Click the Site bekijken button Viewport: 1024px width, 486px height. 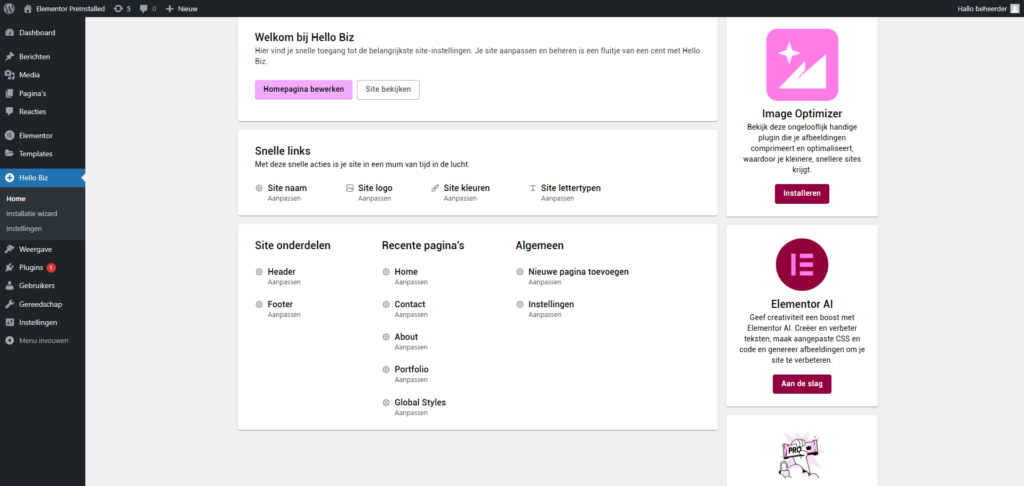[388, 89]
